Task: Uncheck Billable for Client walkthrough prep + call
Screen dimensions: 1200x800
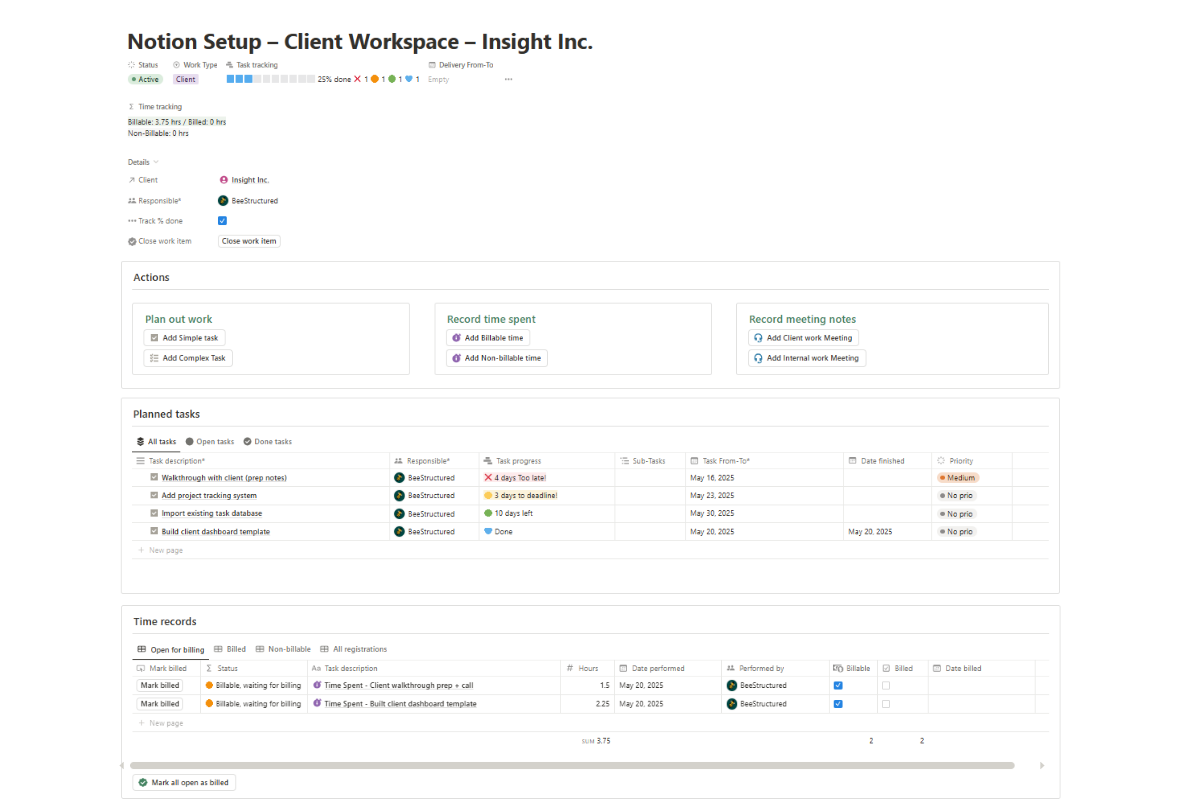Action: click(x=838, y=686)
